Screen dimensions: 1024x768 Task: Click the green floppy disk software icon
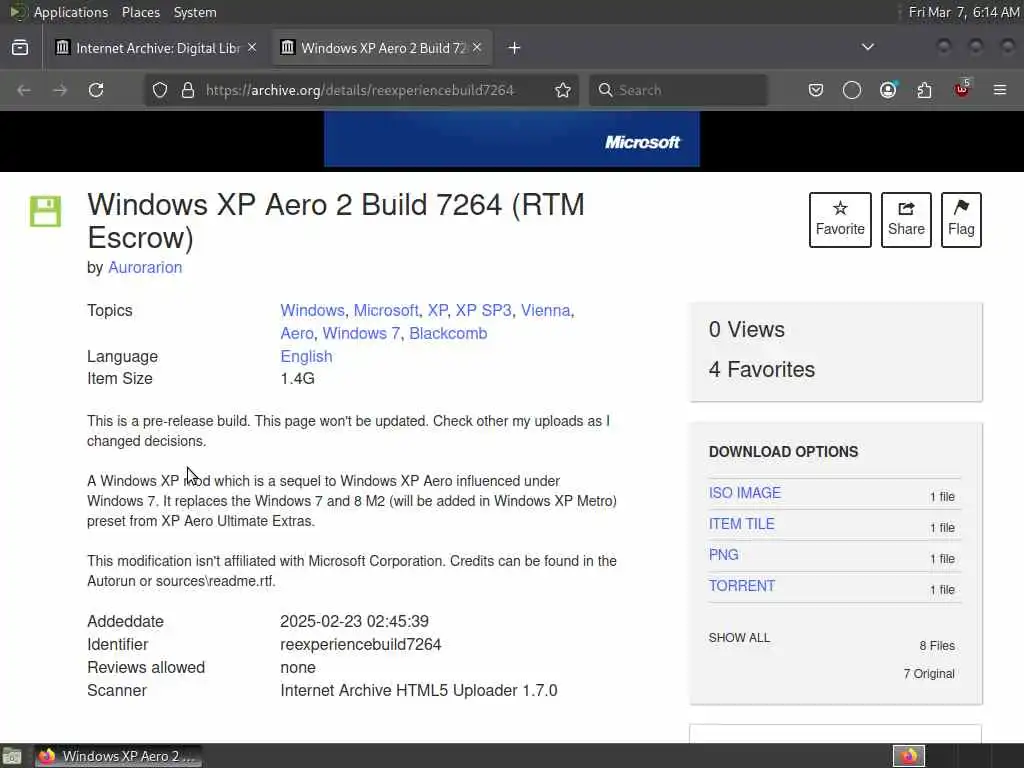[x=45, y=211]
